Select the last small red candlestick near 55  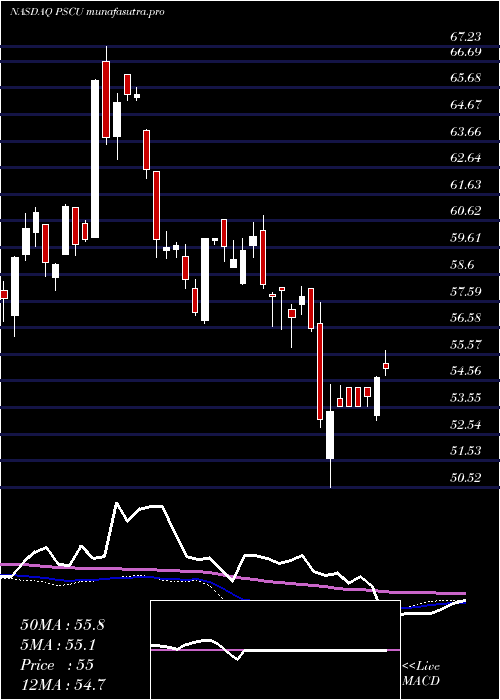point(386,366)
